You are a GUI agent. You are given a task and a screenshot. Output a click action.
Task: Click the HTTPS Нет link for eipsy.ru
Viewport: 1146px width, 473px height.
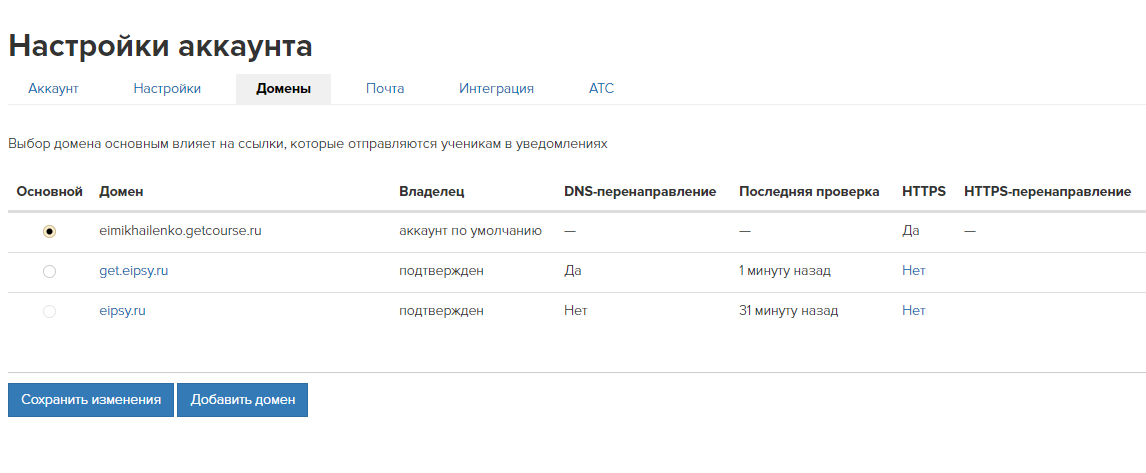coord(914,311)
